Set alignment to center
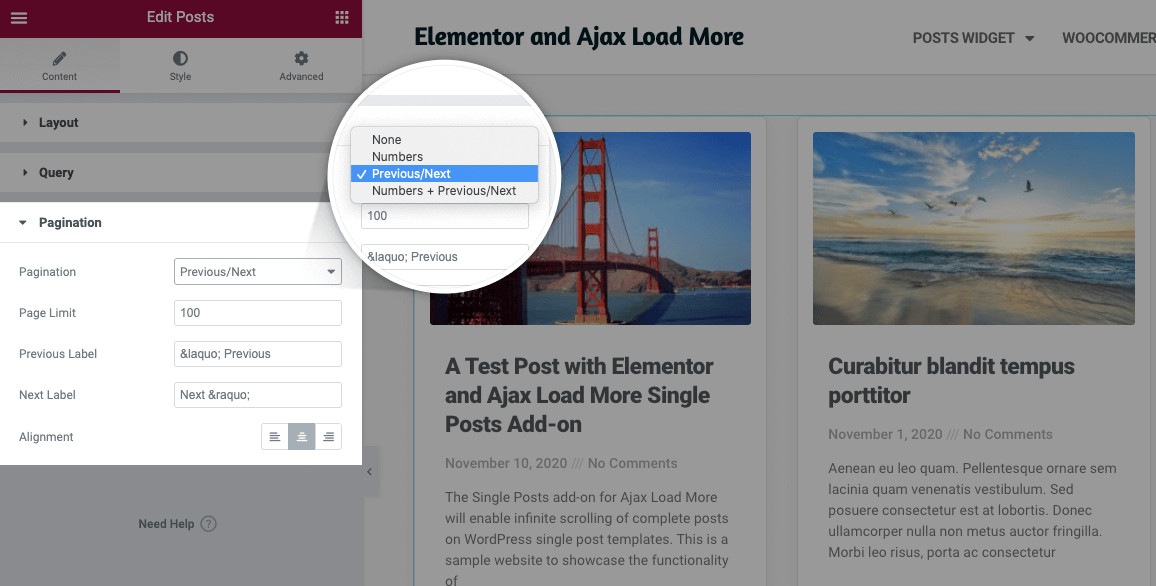This screenshot has height=586, width=1156. 302,436
